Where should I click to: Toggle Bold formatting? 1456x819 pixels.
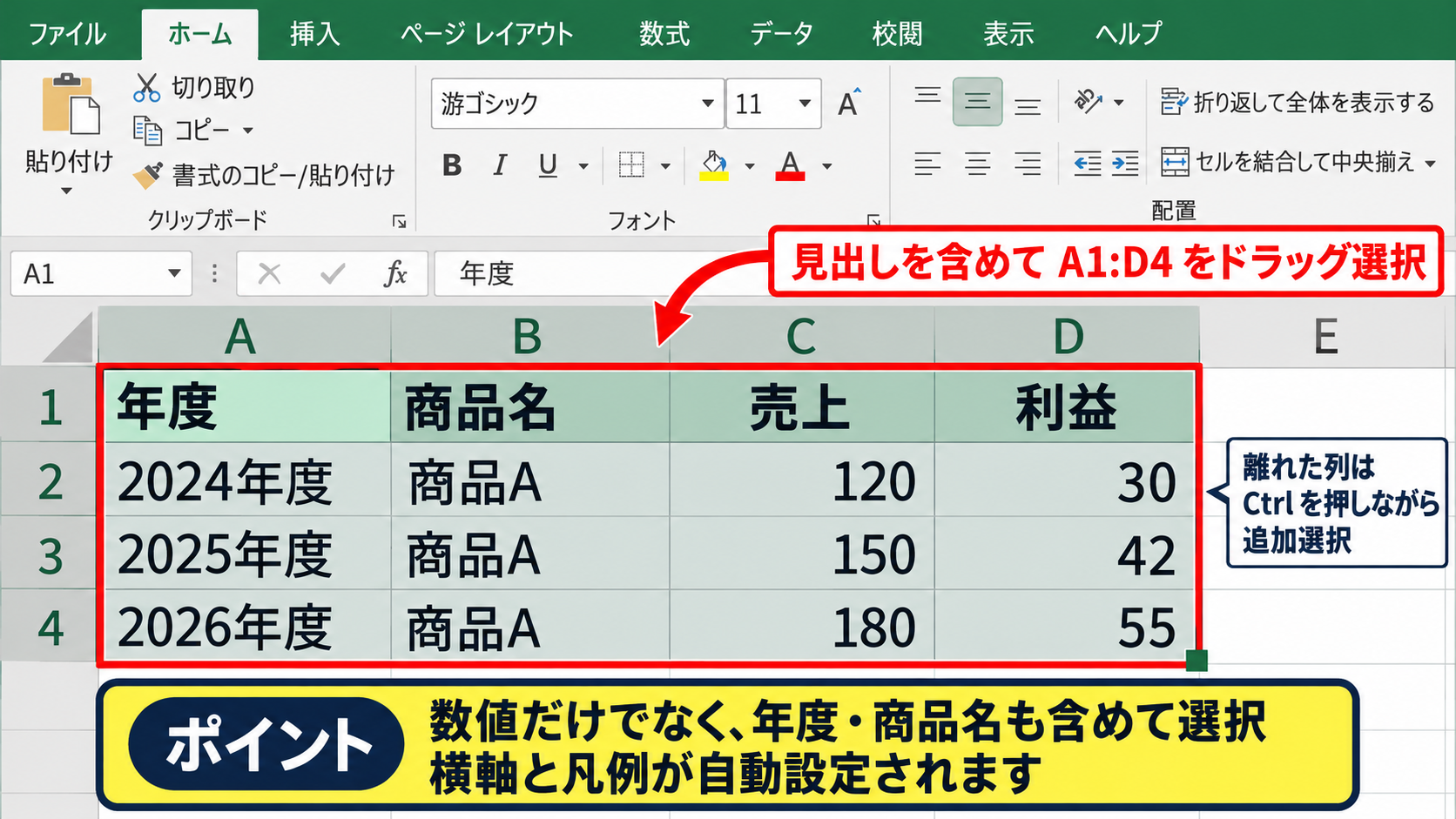point(452,164)
